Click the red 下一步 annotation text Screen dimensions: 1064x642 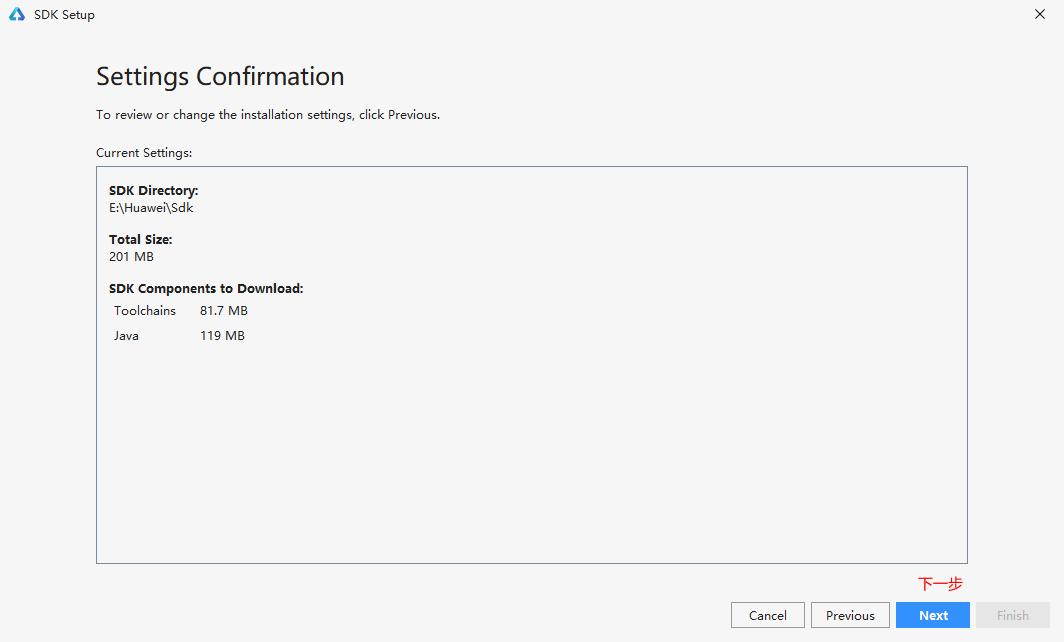[x=940, y=584]
